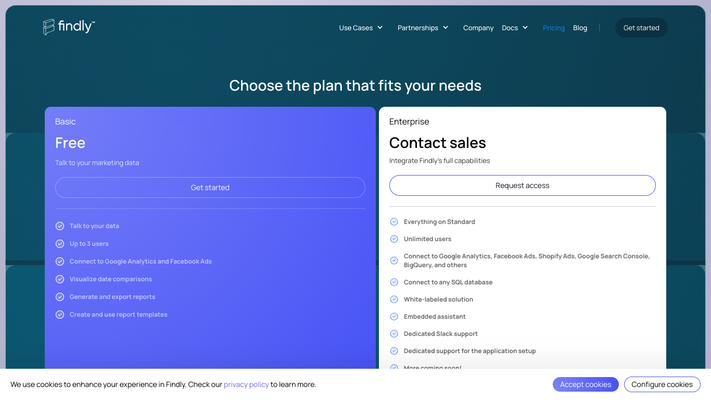Click check icon beside Create and use report templates
The height and width of the screenshot is (400, 711).
(x=60, y=314)
